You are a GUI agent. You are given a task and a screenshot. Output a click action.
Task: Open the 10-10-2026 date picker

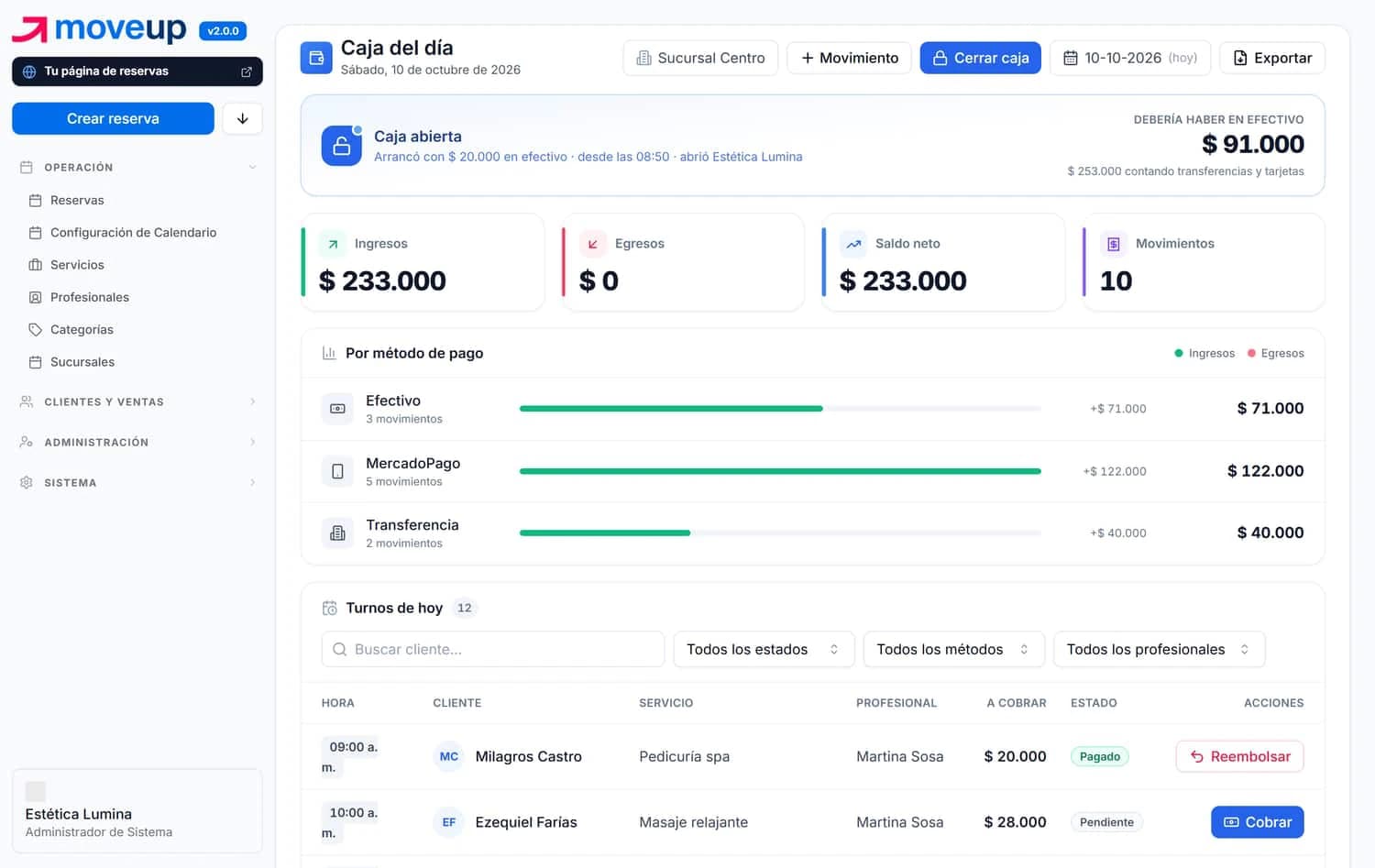pyautogui.click(x=1130, y=58)
